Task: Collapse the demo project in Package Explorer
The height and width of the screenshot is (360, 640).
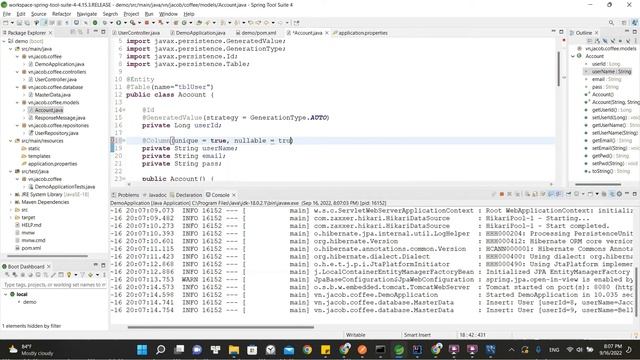Action: pos(4,41)
